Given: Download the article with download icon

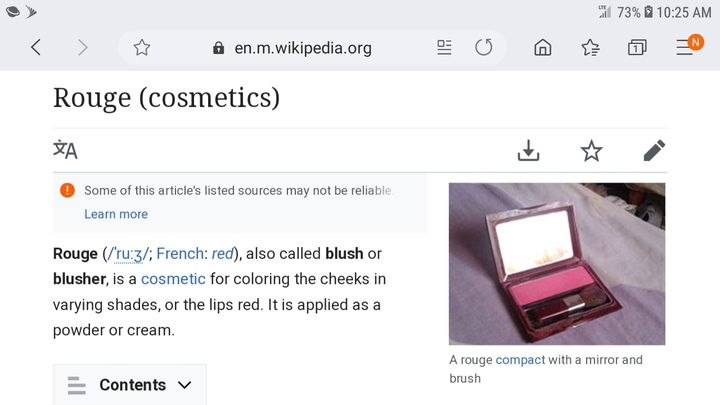Looking at the screenshot, I should pyautogui.click(x=529, y=150).
